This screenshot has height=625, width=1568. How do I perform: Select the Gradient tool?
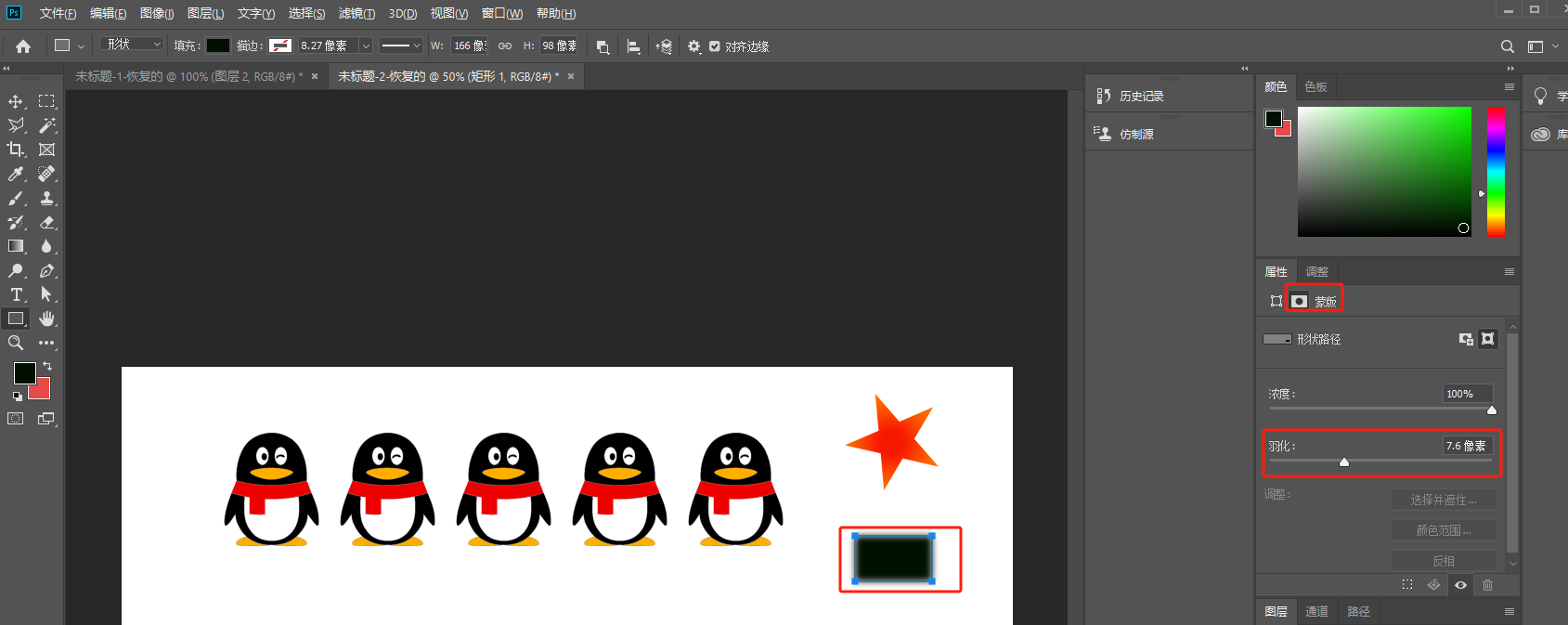[16, 246]
